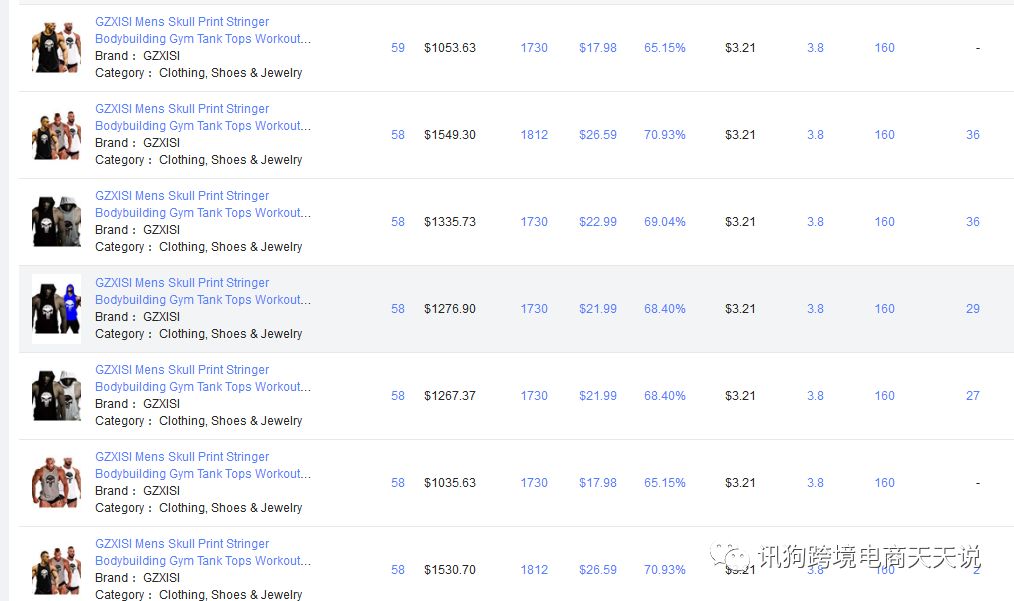Open product title link in $1276.90 row

pos(202,291)
